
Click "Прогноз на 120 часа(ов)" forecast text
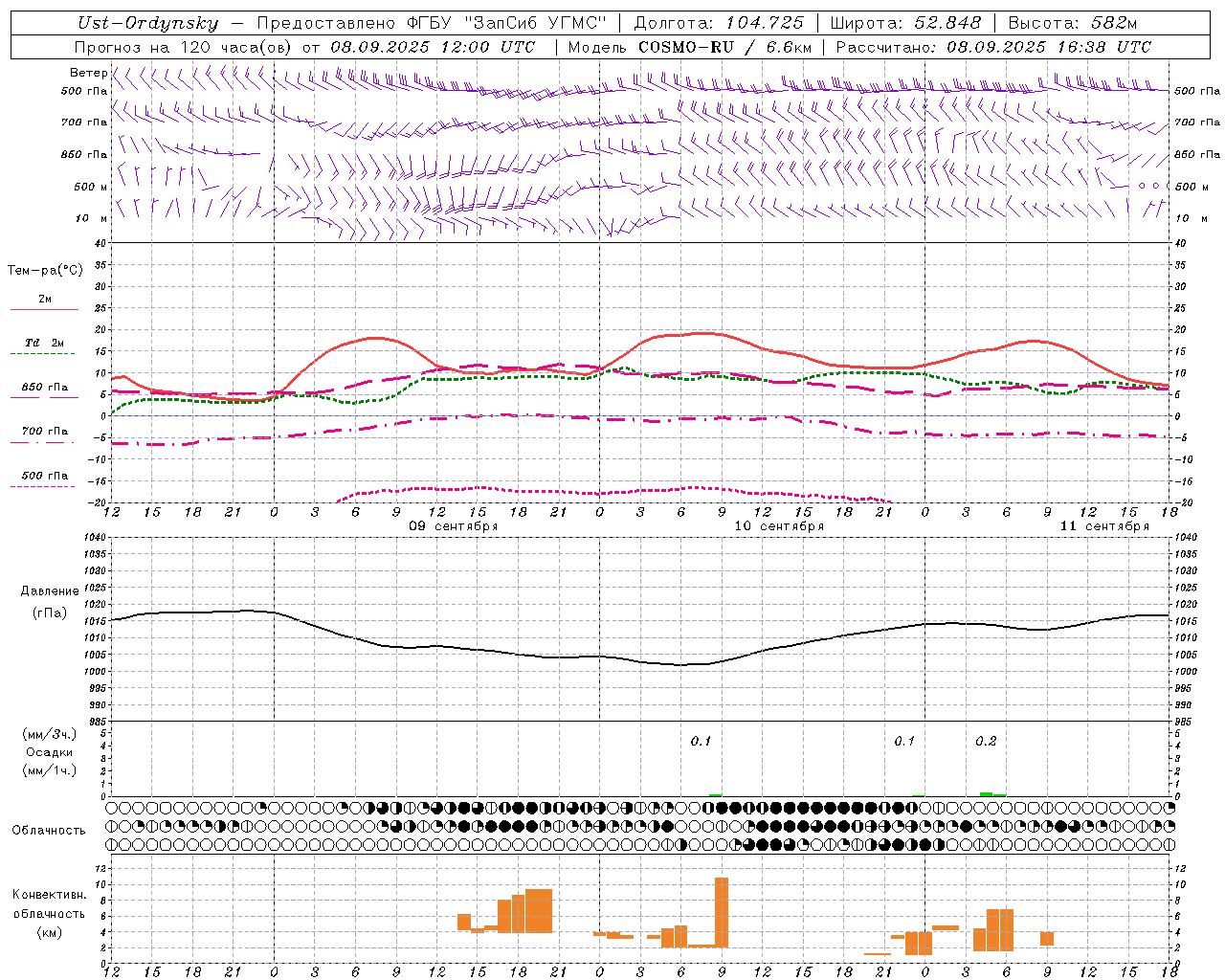coord(184,47)
